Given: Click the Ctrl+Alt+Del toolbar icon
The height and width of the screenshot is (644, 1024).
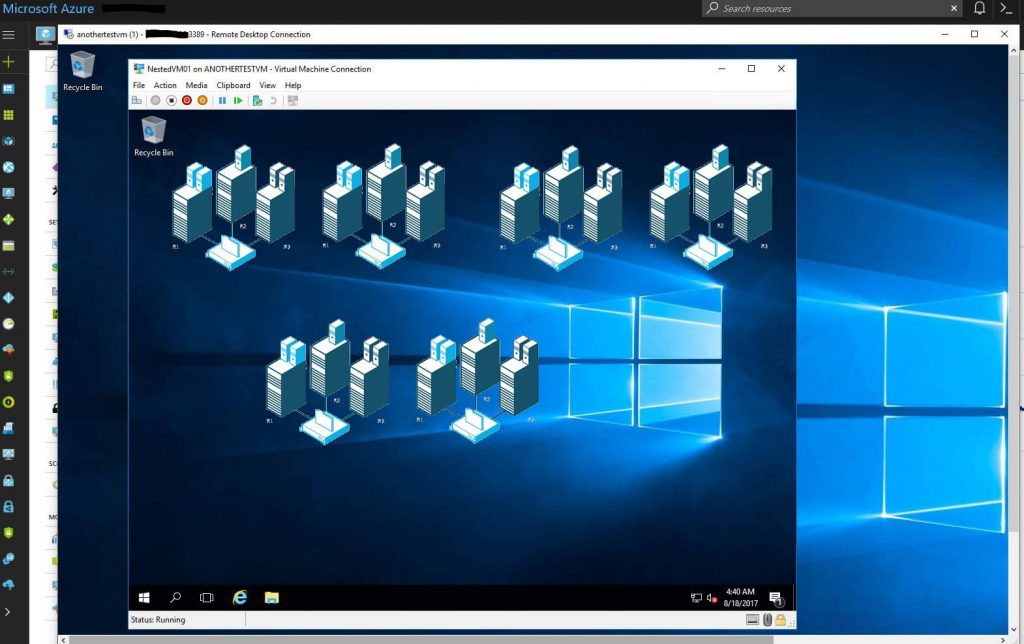Looking at the screenshot, I should (137, 100).
